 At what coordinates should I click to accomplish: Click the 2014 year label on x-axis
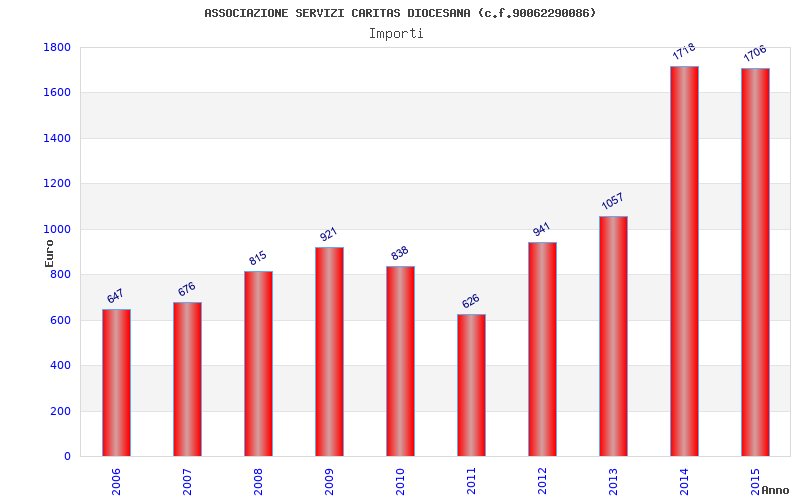tap(684, 482)
